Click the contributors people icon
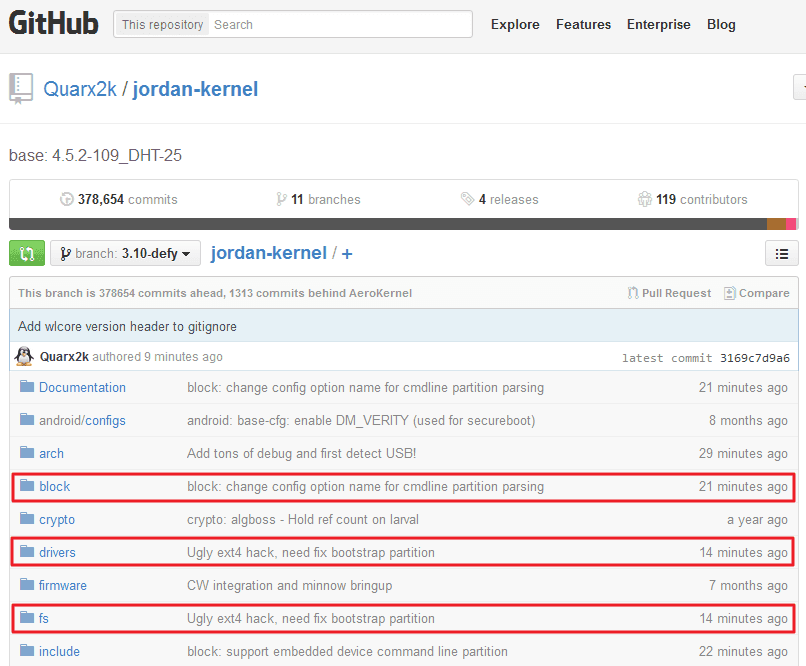 point(645,198)
